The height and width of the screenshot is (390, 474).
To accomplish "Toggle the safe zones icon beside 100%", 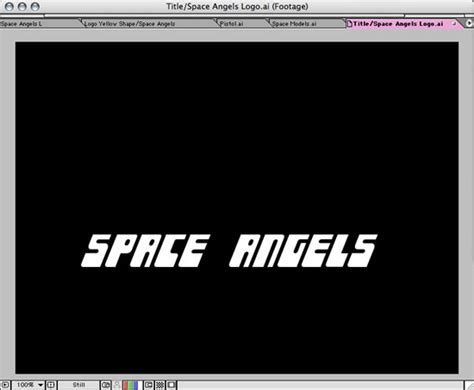I will (51, 385).
